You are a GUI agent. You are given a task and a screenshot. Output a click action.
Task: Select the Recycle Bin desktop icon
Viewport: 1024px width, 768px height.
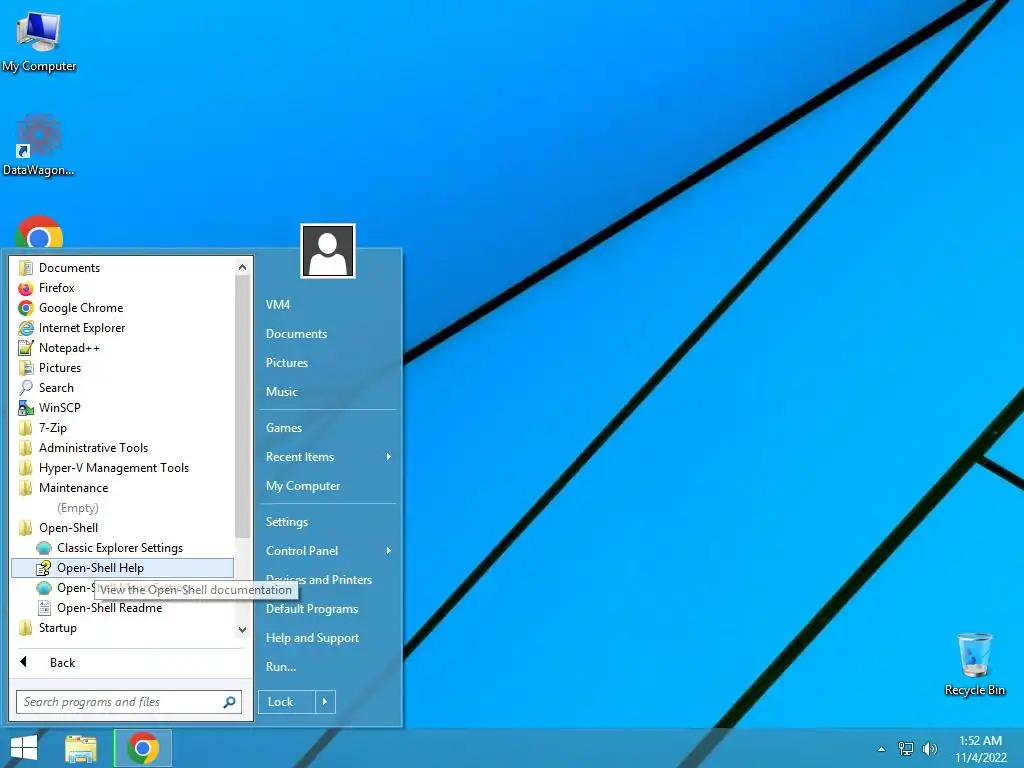[x=974, y=664]
